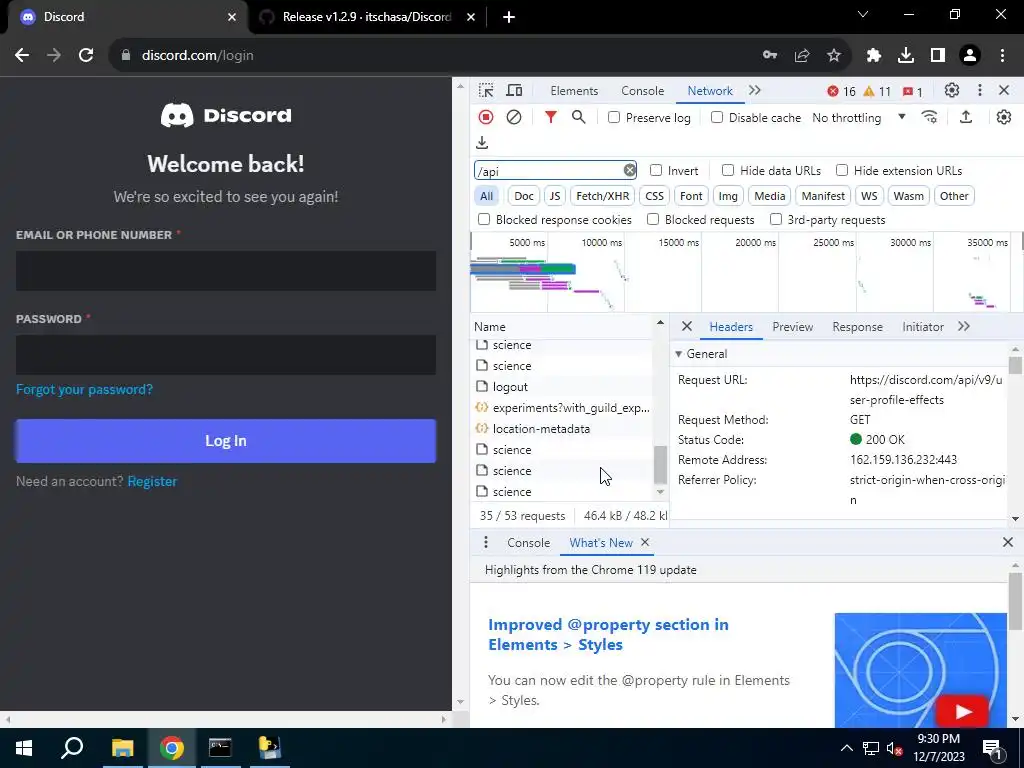Open Chrome main three-dot menu
This screenshot has width=1024, height=768.
tap(1002, 56)
